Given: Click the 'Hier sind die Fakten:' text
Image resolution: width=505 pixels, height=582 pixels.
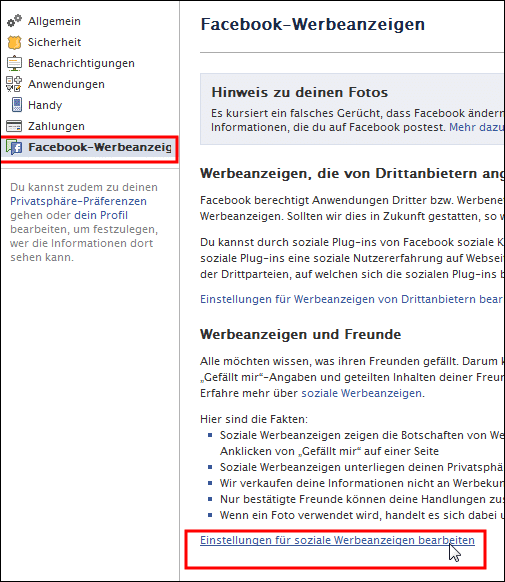Looking at the screenshot, I should (x=254, y=419).
